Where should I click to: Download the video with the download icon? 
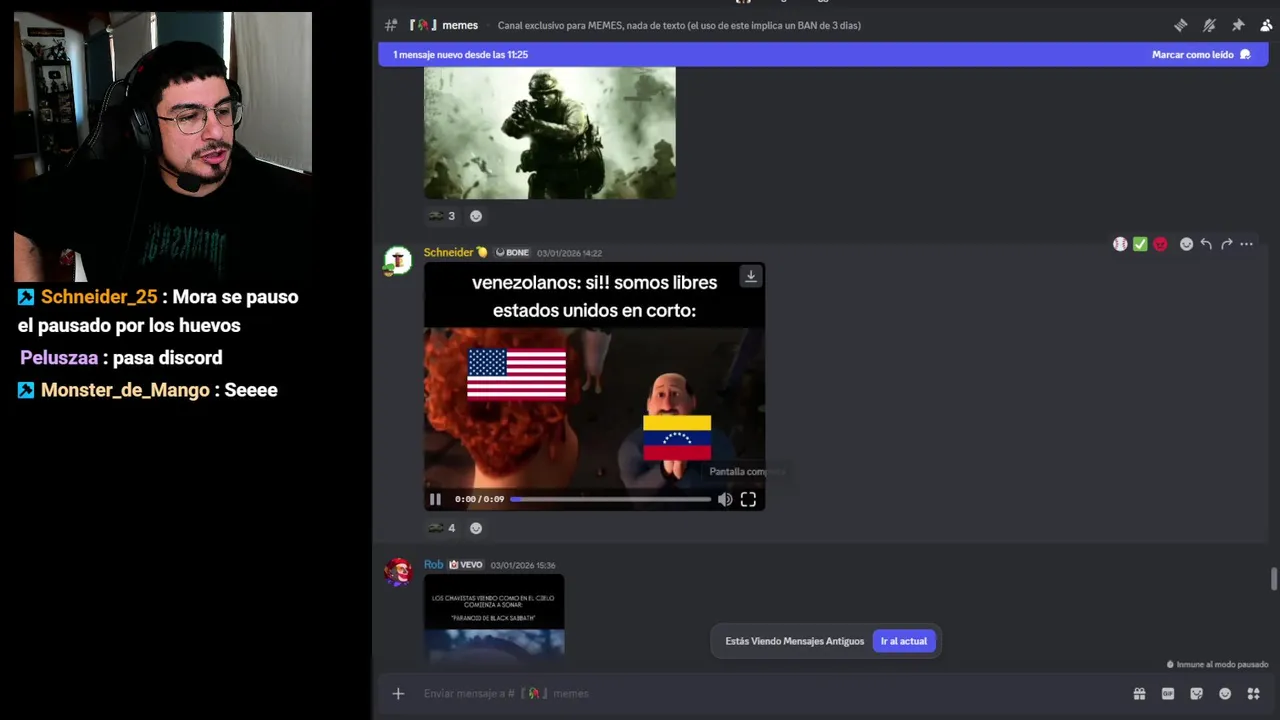pyautogui.click(x=750, y=276)
